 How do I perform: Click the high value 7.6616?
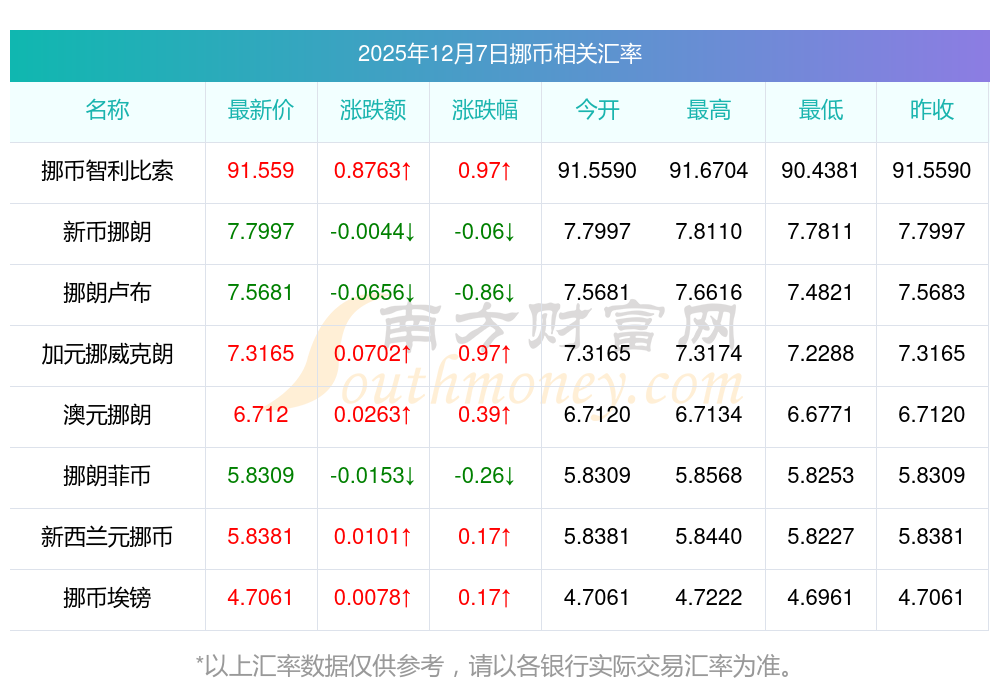709,293
